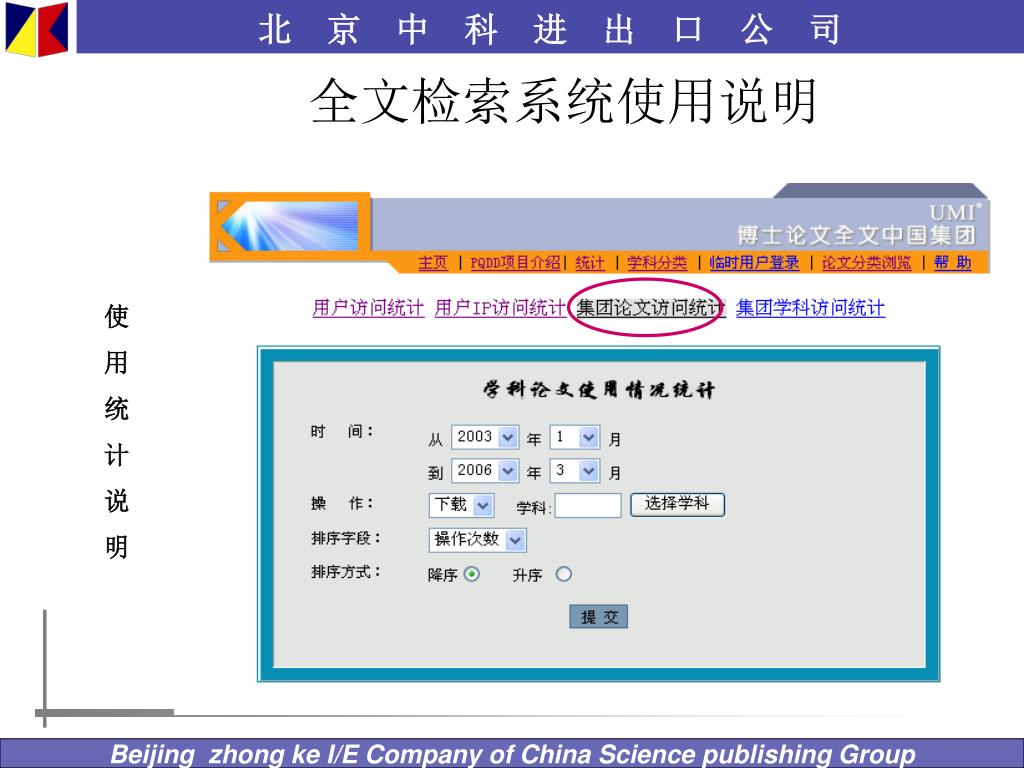This screenshot has height=768, width=1024.
Task: Click the 学科 text input field
Action: [588, 505]
